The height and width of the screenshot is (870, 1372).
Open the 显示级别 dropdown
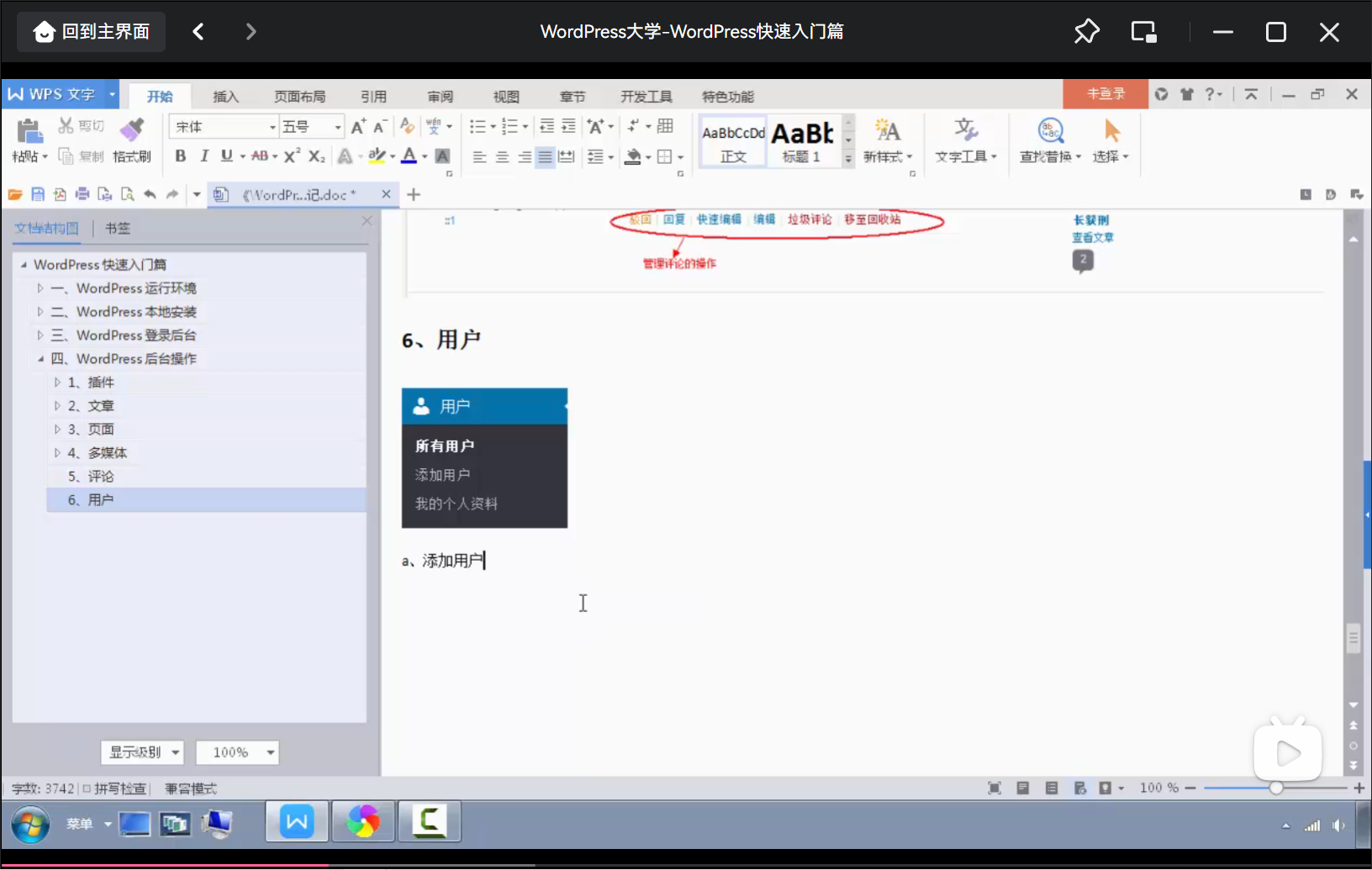[x=142, y=752]
